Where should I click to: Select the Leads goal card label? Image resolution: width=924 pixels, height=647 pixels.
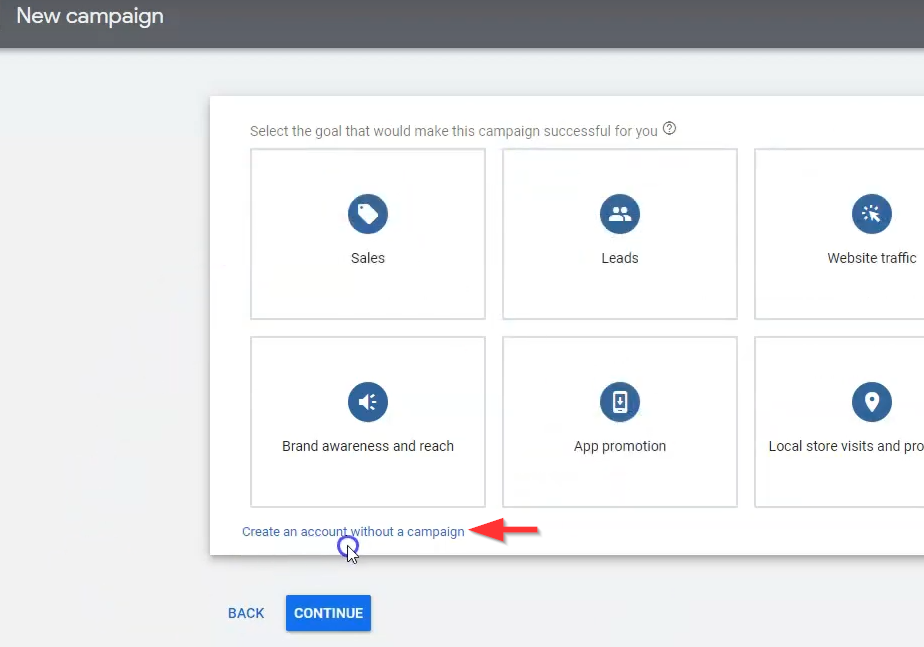619,258
